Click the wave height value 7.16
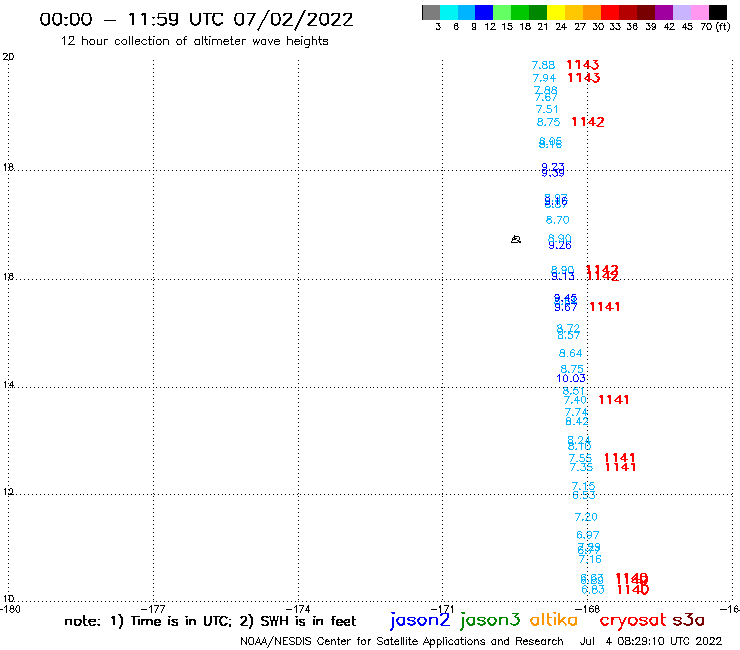 click(x=590, y=559)
